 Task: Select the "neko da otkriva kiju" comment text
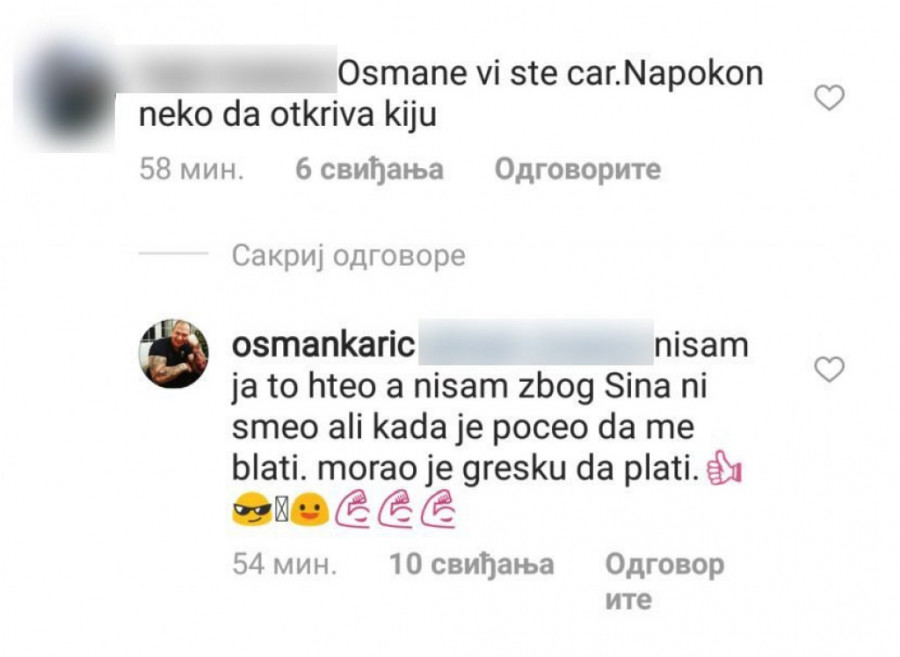coord(288,115)
